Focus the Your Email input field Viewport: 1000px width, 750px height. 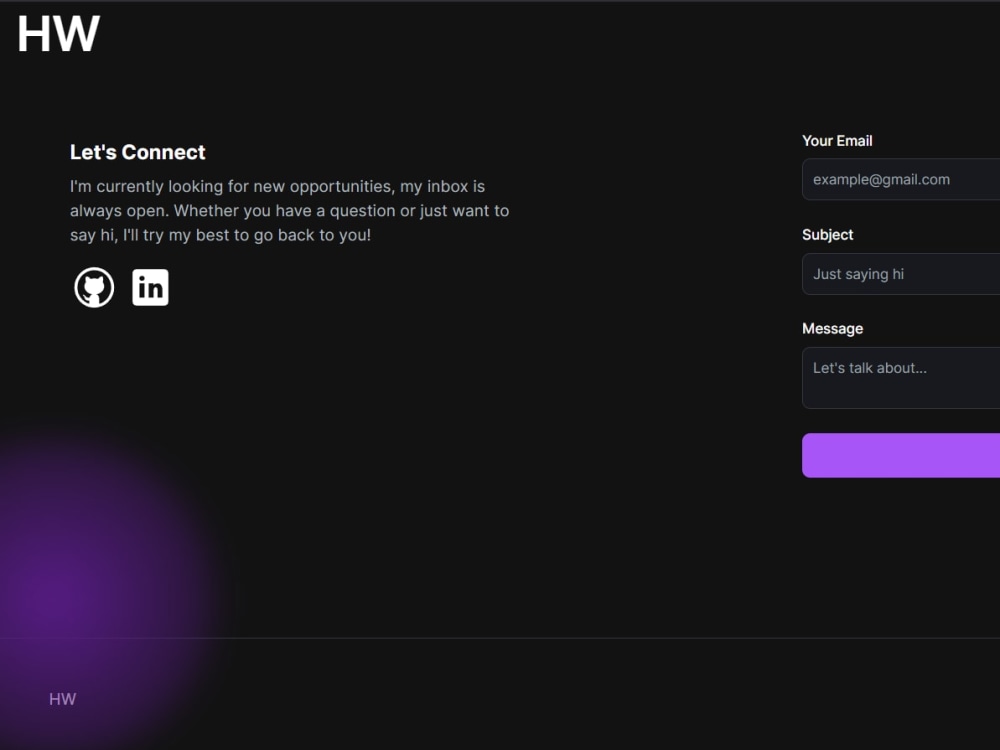(x=901, y=179)
